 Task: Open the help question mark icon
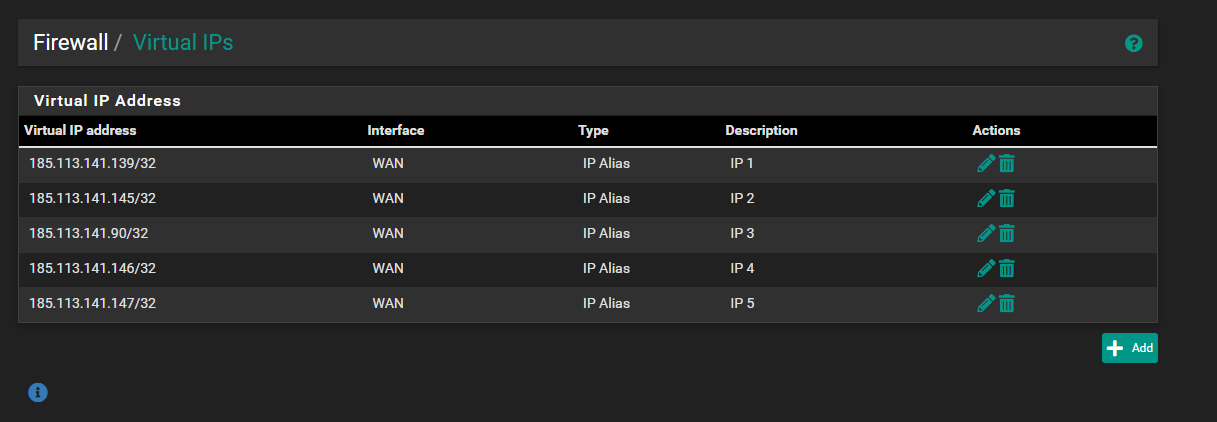coord(1133,43)
